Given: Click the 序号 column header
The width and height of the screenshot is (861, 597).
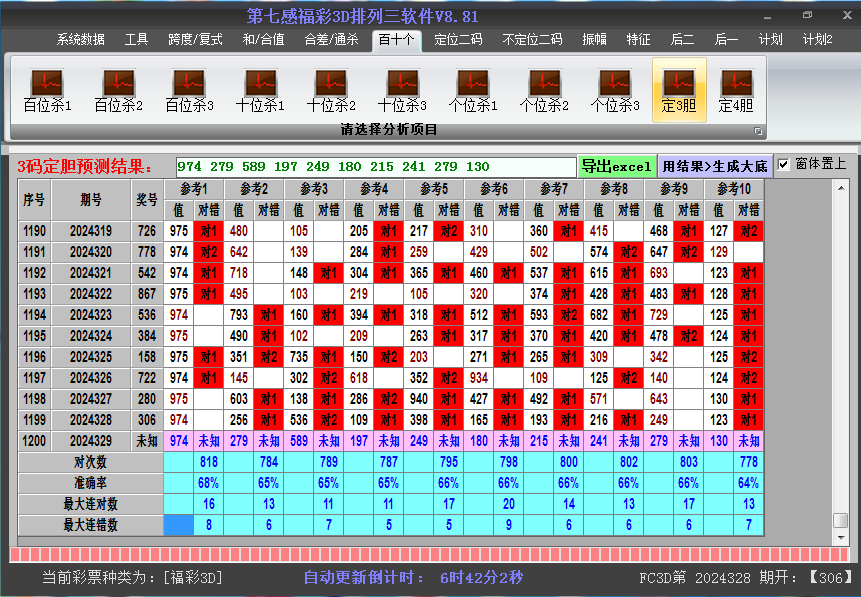Looking at the screenshot, I should point(34,200).
